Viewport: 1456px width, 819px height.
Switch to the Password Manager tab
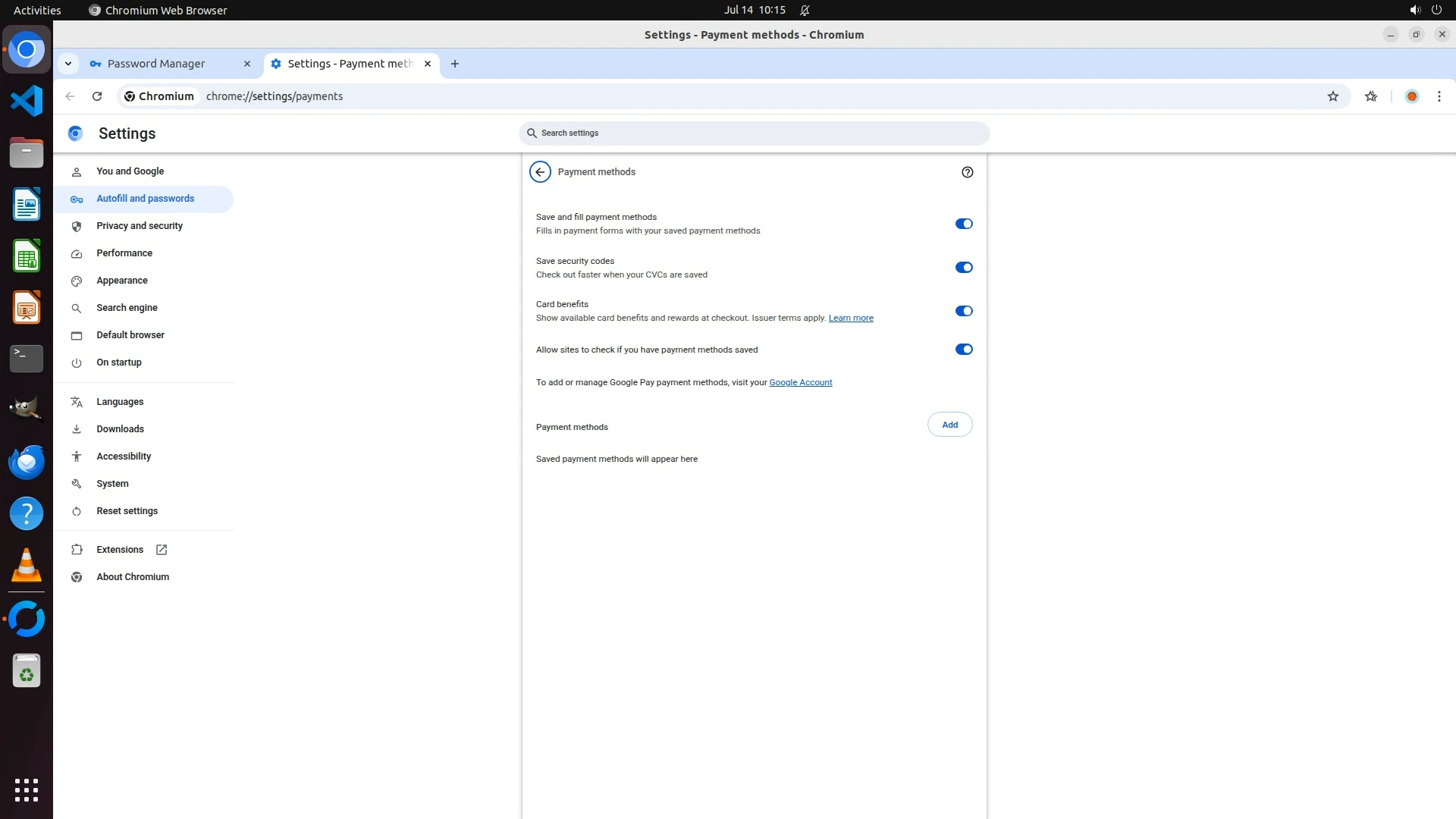click(156, 64)
